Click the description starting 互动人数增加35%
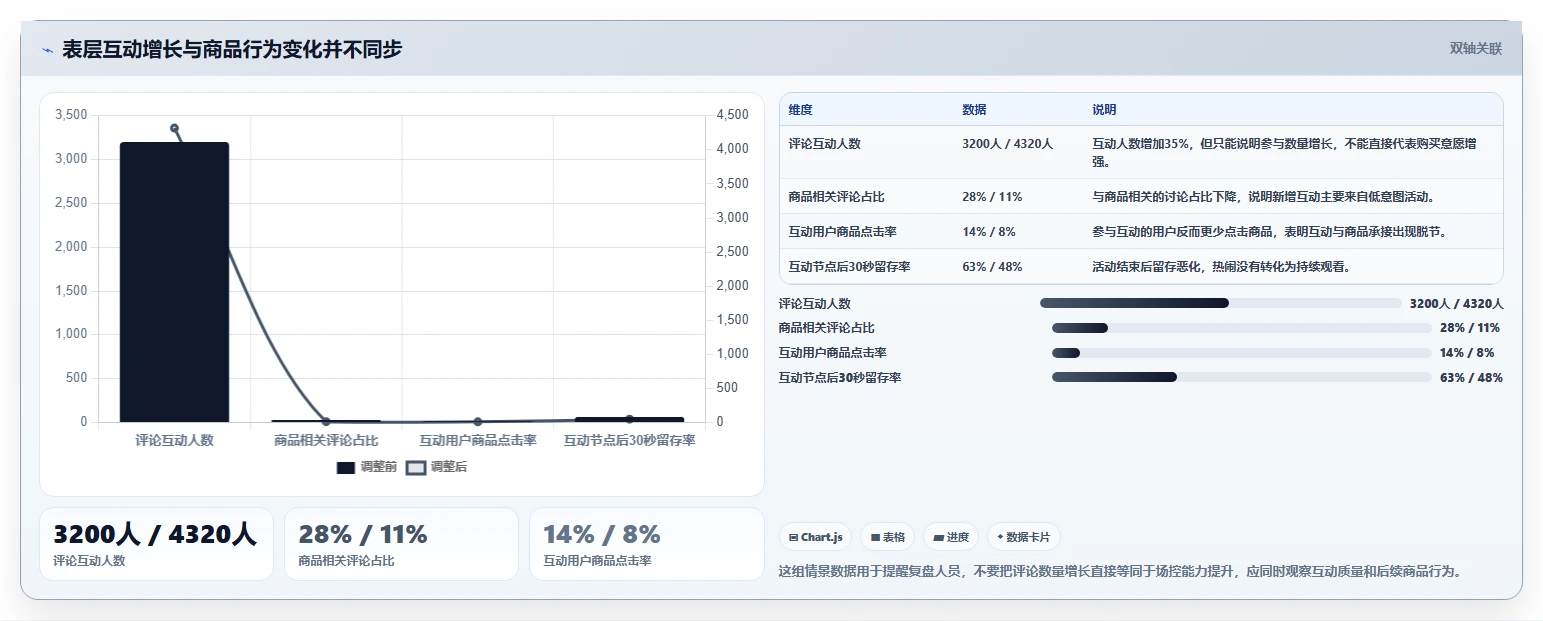1543x621 pixels. click(x=1284, y=152)
